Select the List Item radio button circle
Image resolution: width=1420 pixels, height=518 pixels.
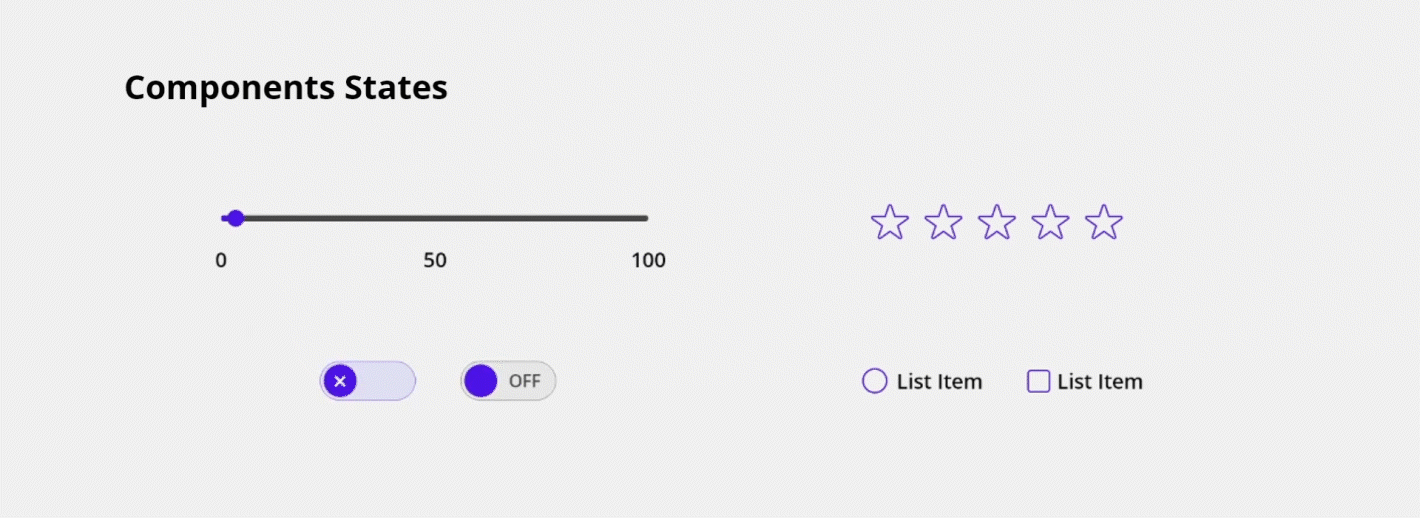(x=875, y=381)
